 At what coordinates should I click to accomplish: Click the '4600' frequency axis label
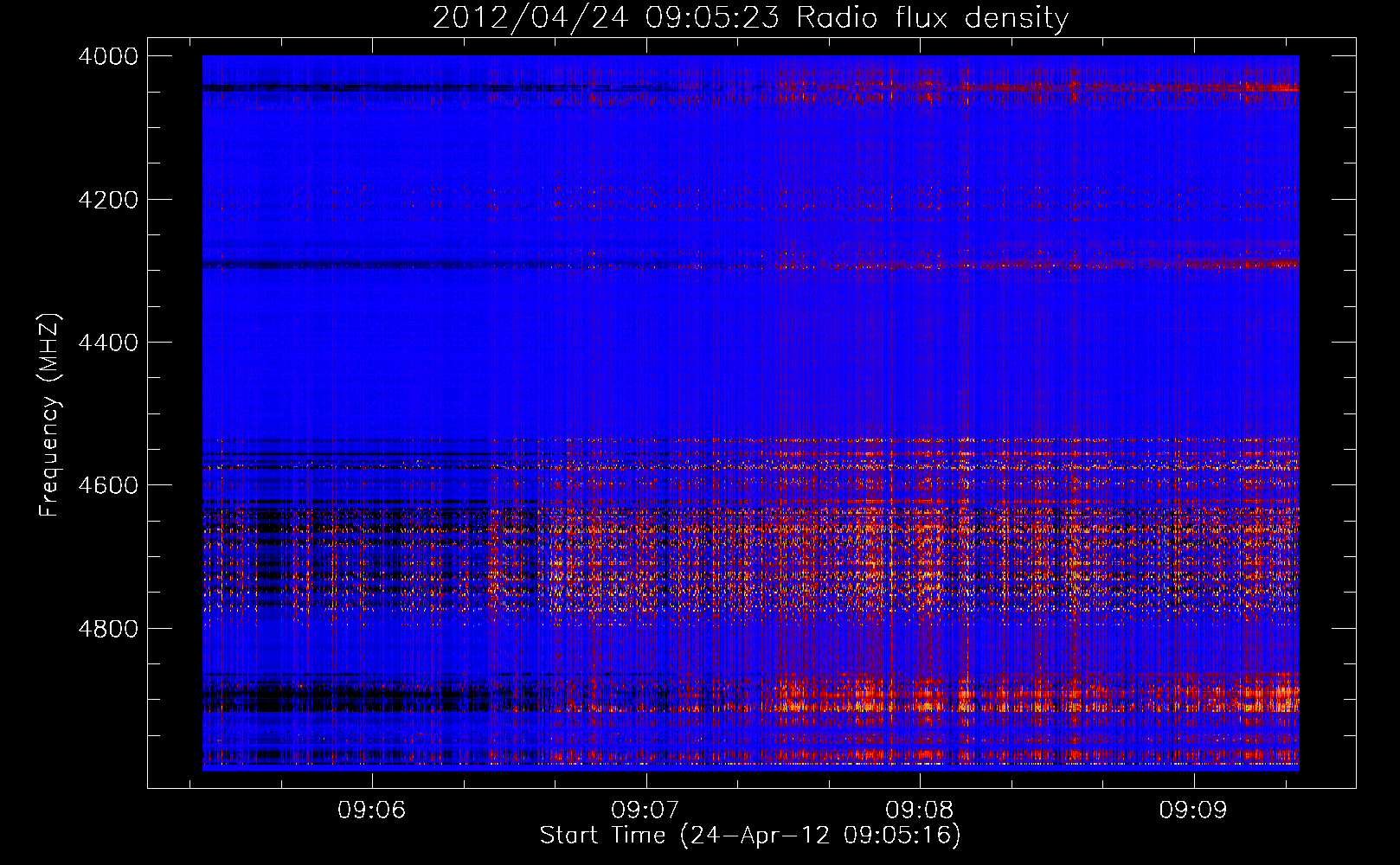pyautogui.click(x=108, y=485)
